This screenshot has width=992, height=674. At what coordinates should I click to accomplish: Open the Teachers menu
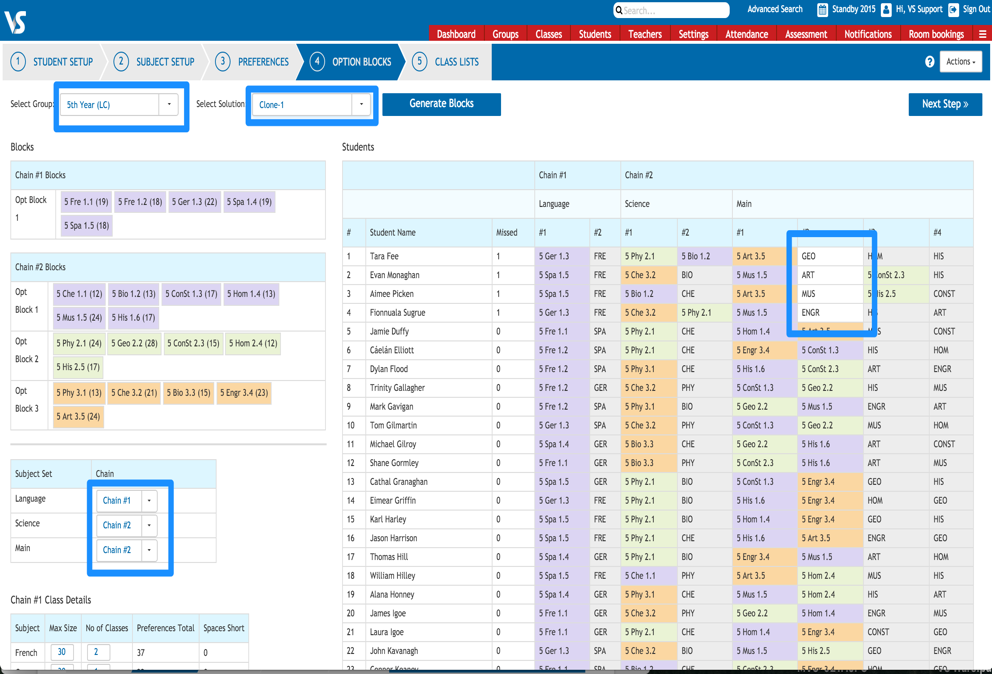point(645,34)
